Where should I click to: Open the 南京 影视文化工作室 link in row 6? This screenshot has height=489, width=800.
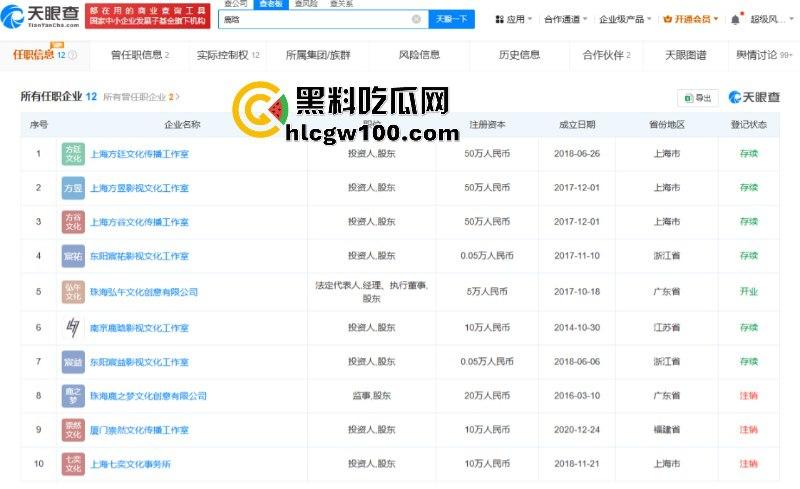tap(139, 328)
